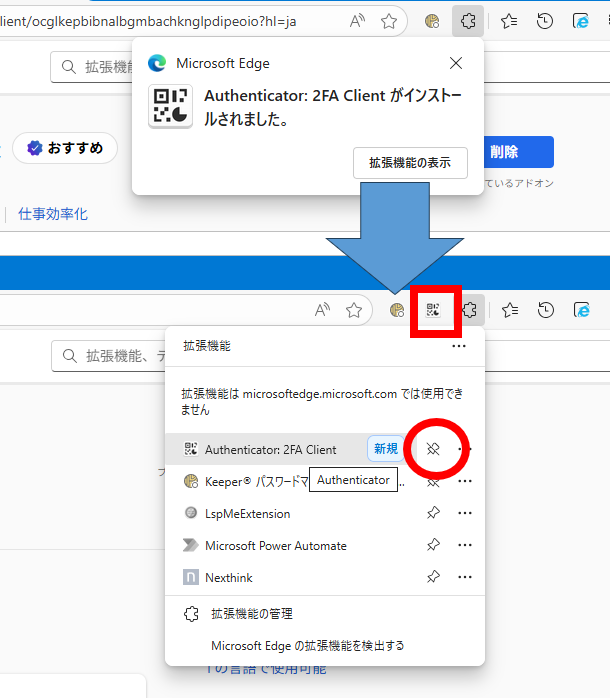Open Microsoft Edge の拡張機能を検出する
Image resolution: width=610 pixels, height=698 pixels.
307,645
